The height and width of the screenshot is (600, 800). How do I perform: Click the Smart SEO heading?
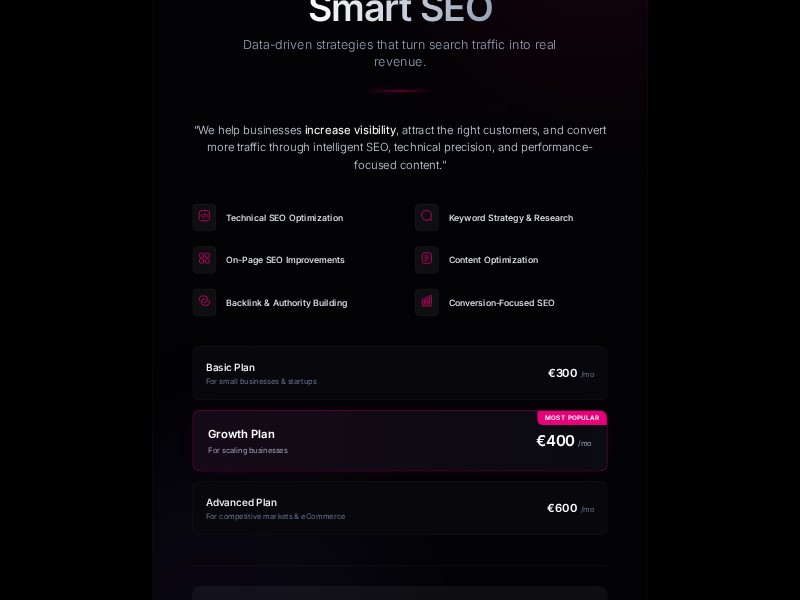pos(400,10)
